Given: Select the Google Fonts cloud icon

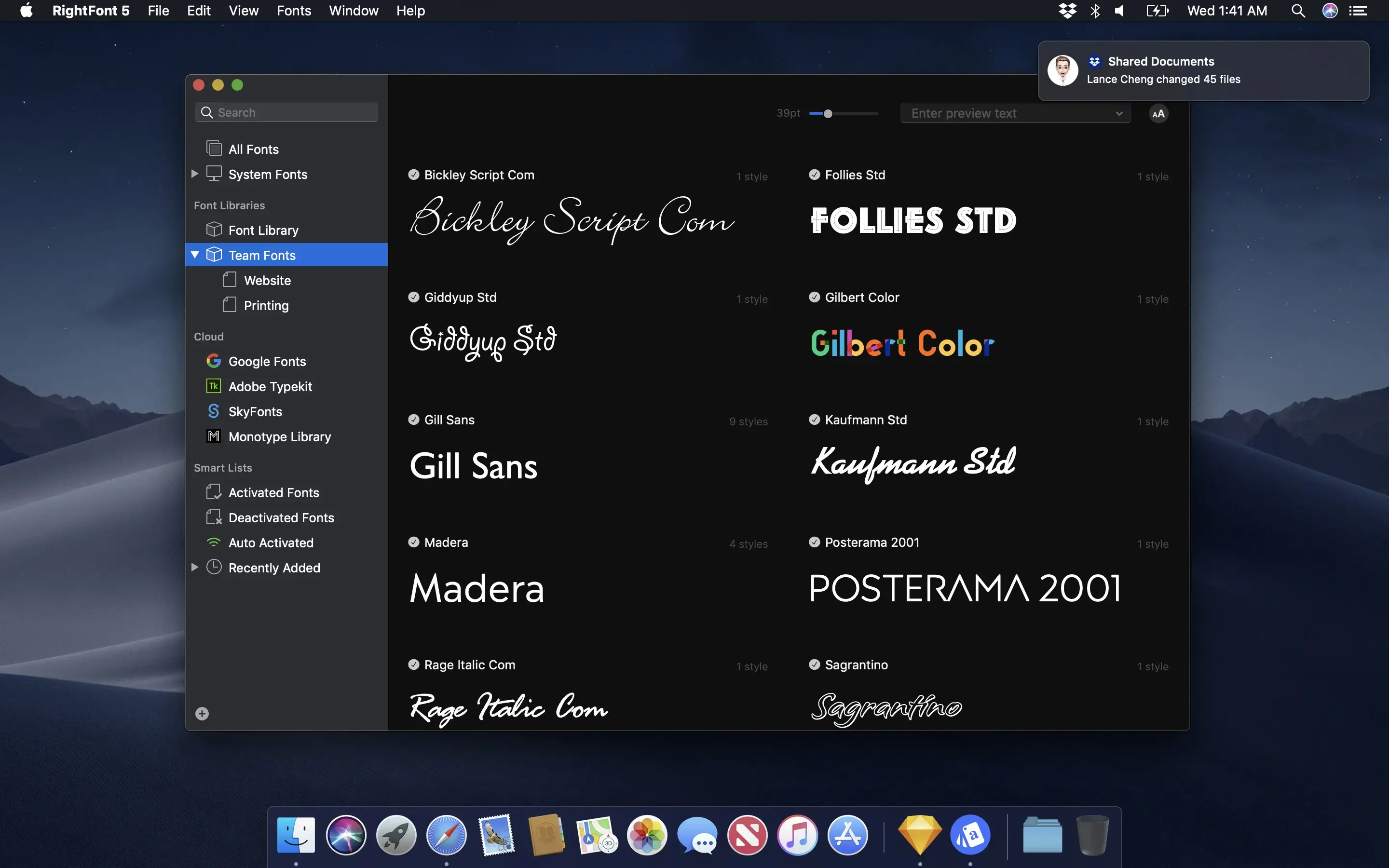Looking at the screenshot, I should click(213, 360).
